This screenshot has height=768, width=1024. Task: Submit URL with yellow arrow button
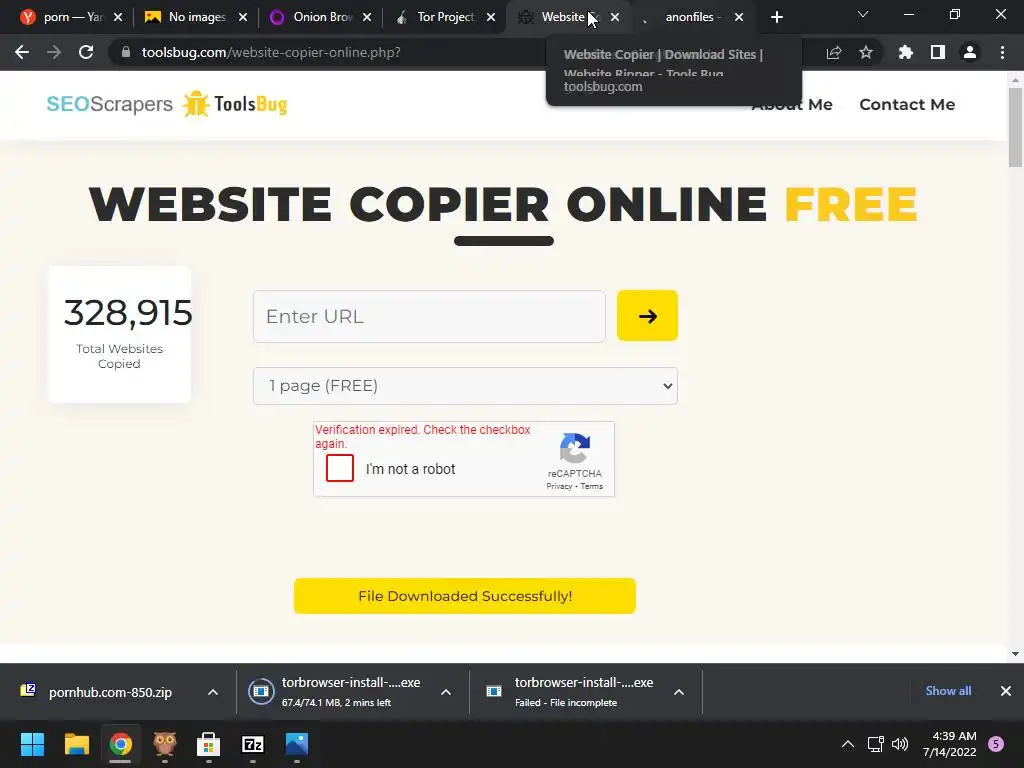click(x=647, y=316)
